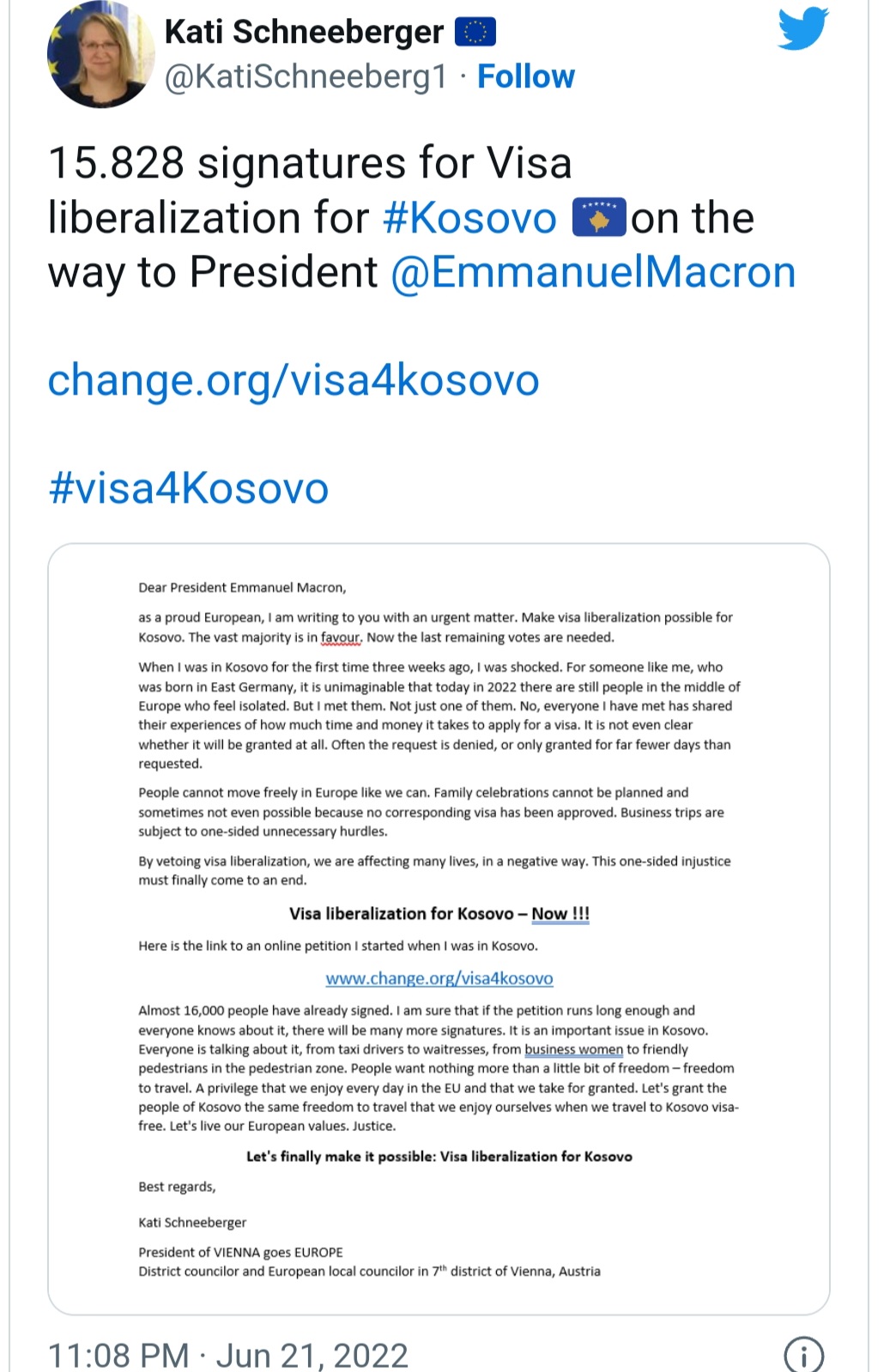This screenshot has height=1372, width=896.
Task: Follow Kati Schneeberger
Action: pos(525,76)
